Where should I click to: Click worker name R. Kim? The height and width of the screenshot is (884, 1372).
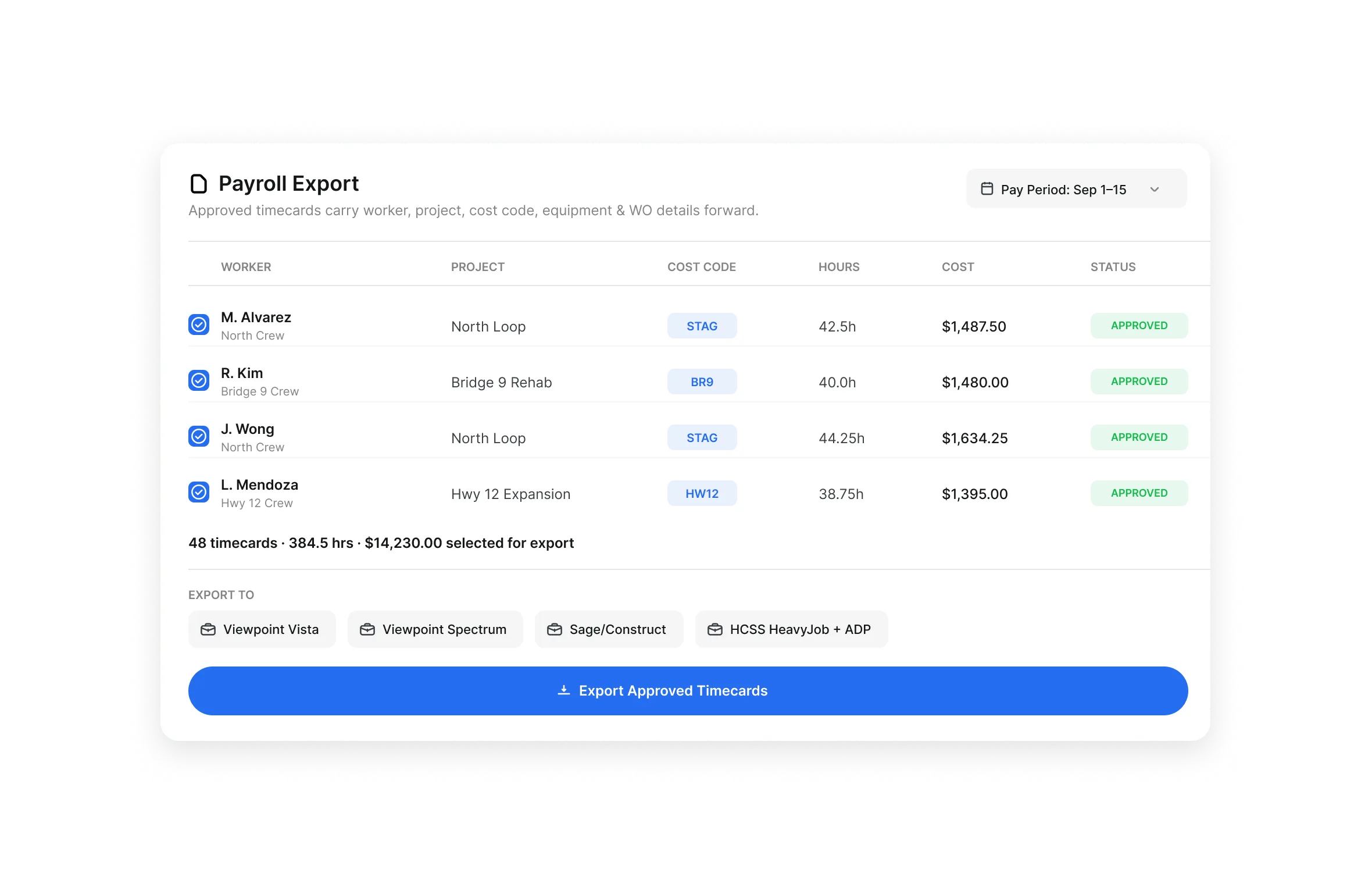tap(242, 373)
